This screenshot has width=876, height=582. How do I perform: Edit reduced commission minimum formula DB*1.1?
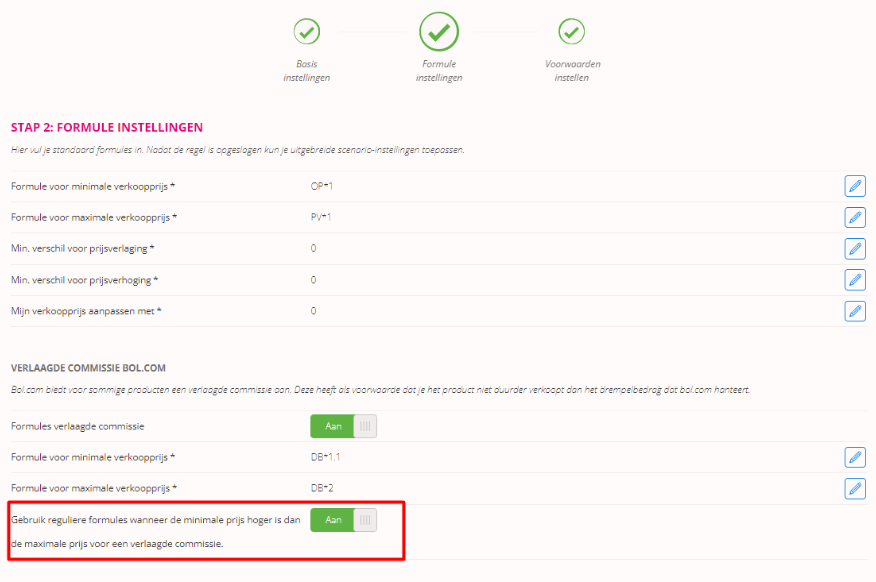pos(855,457)
